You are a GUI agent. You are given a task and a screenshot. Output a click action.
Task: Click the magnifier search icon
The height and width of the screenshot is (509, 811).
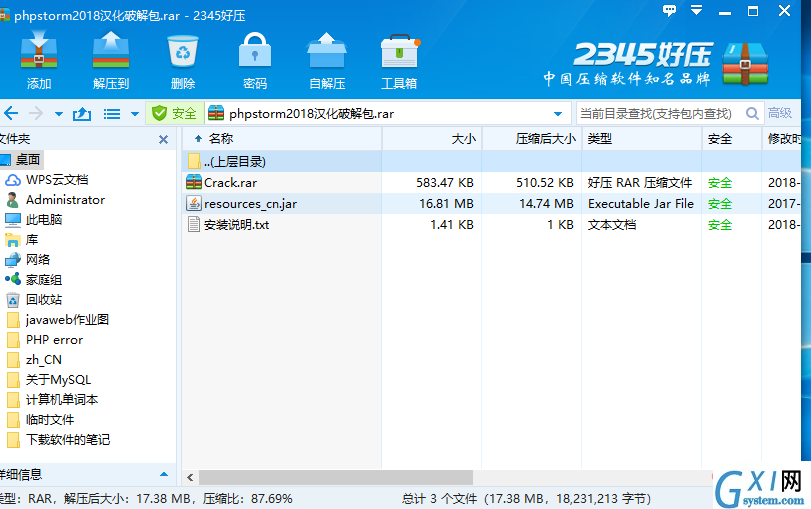752,113
